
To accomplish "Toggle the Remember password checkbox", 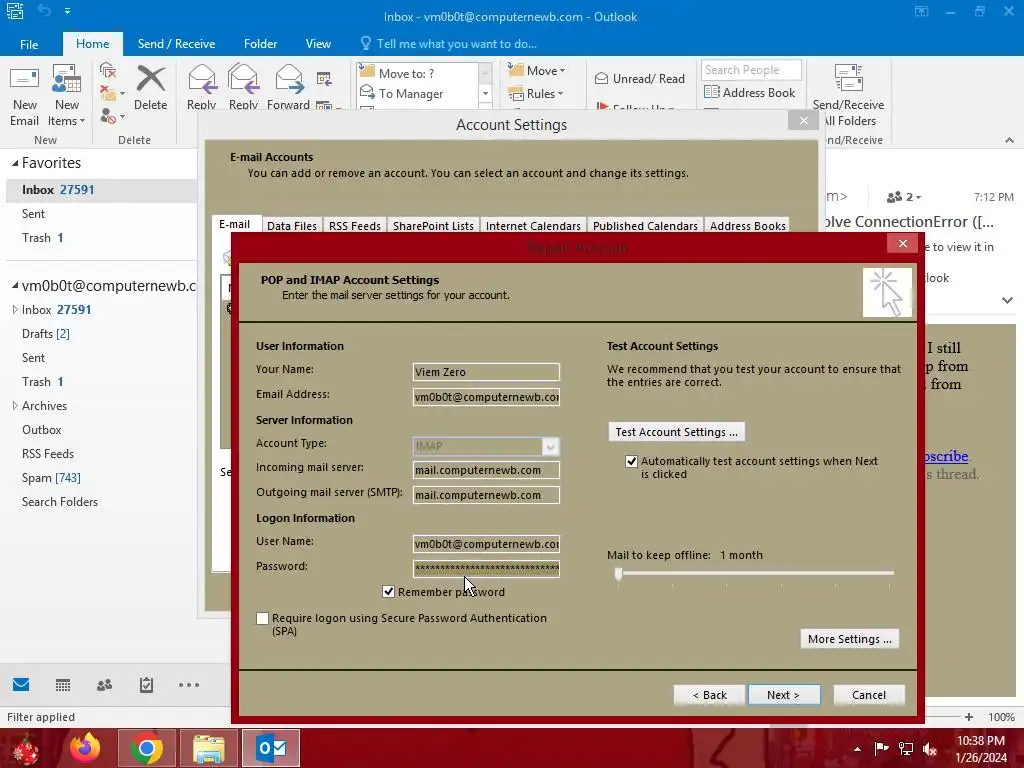I will tap(389, 592).
